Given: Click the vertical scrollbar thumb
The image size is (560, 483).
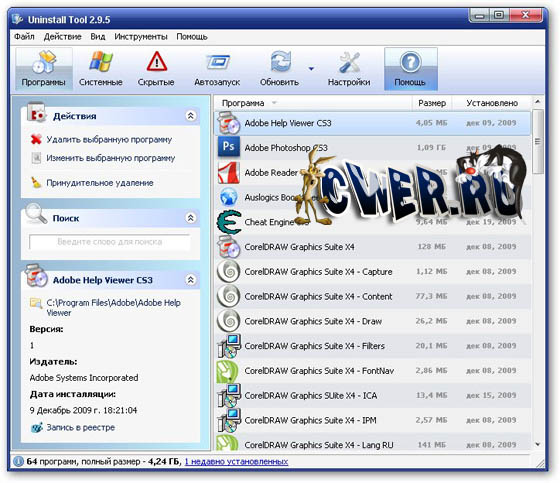Looking at the screenshot, I should tap(538, 141).
